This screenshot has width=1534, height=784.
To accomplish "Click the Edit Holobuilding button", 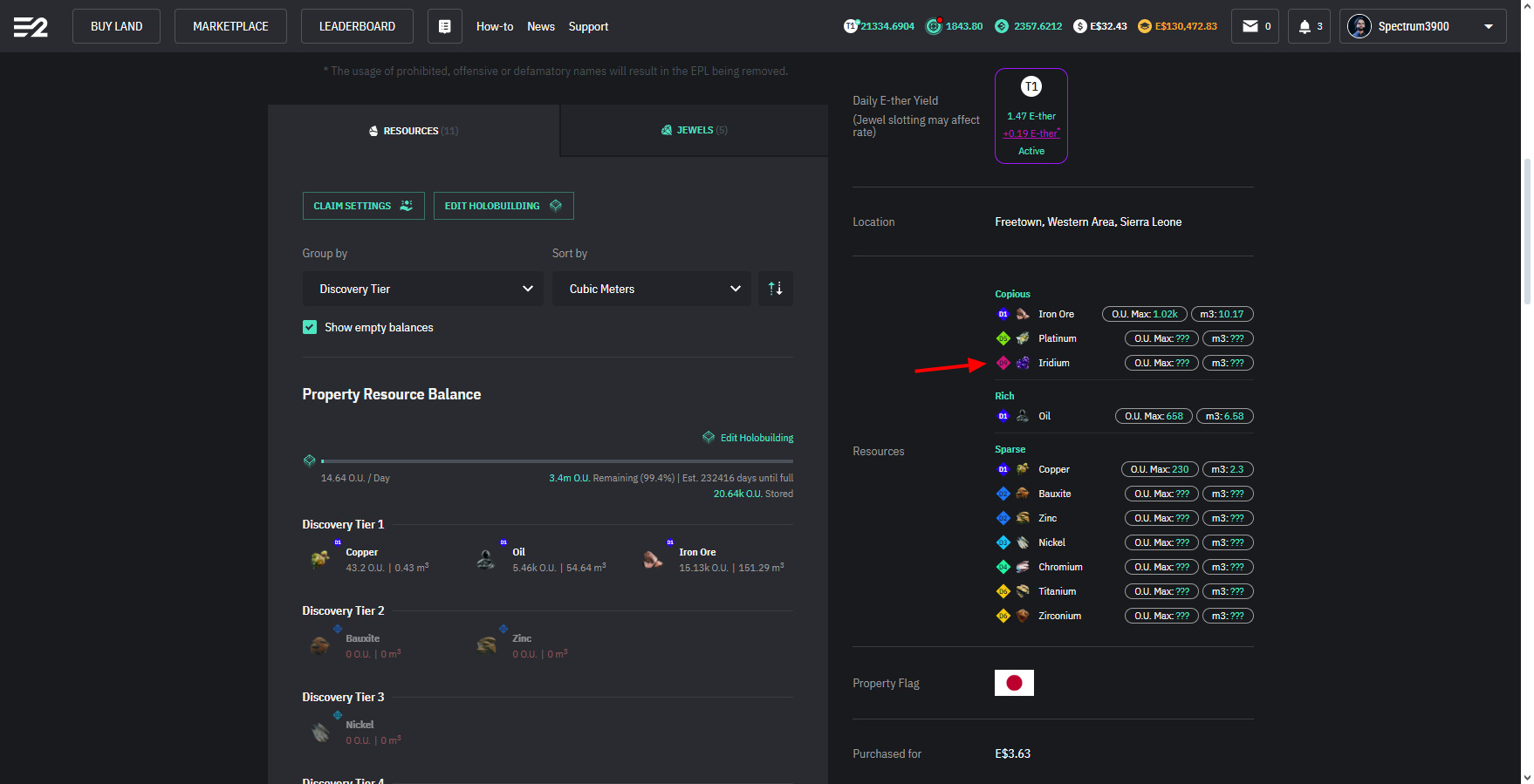I will coord(503,206).
